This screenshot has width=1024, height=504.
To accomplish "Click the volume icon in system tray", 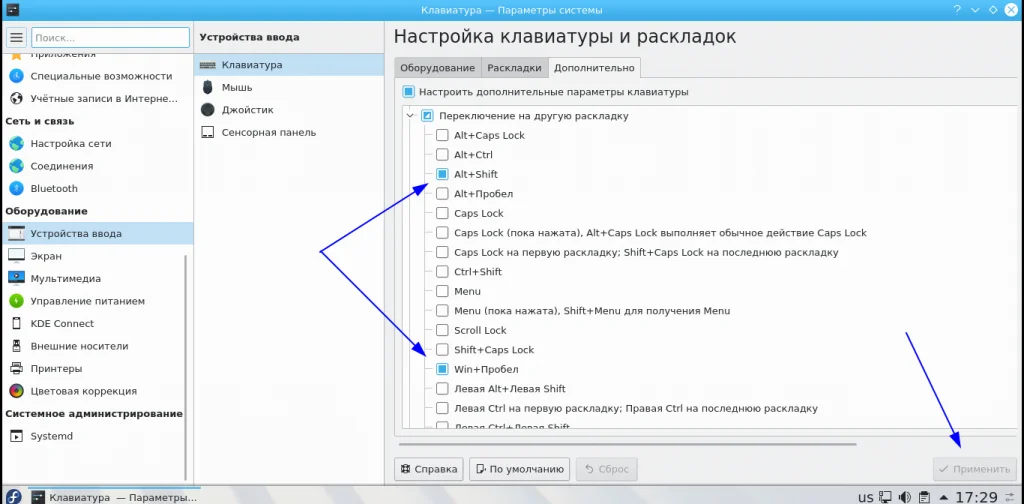I will pos(905,497).
